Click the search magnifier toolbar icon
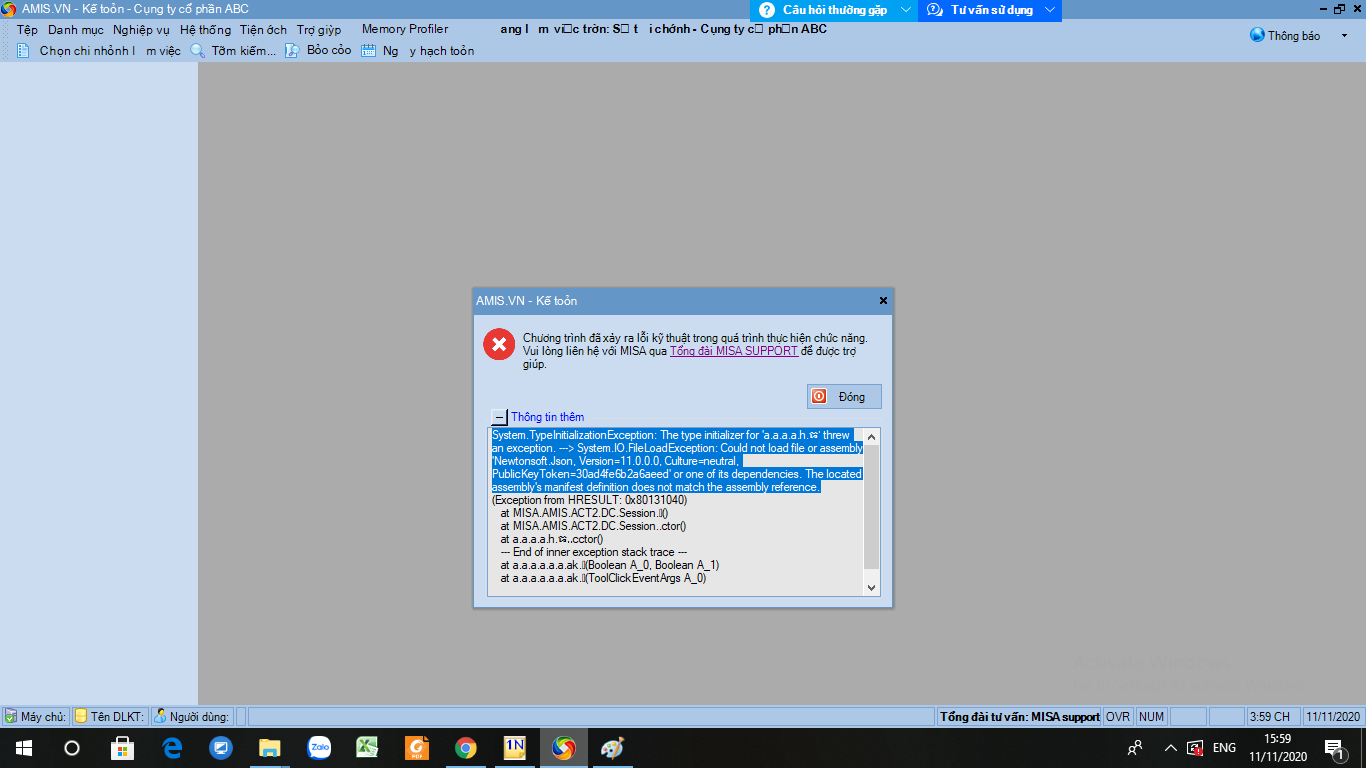1366x768 pixels. pyautogui.click(x=197, y=50)
